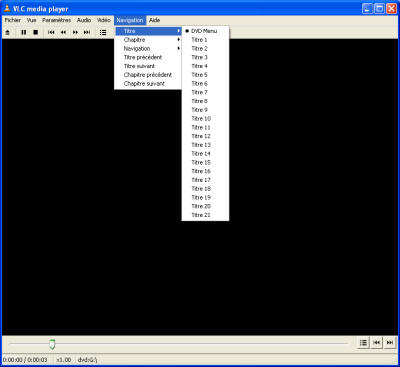The height and width of the screenshot is (367, 400).
Task: Select Titre 1 in submenu
Action: [x=205, y=40]
